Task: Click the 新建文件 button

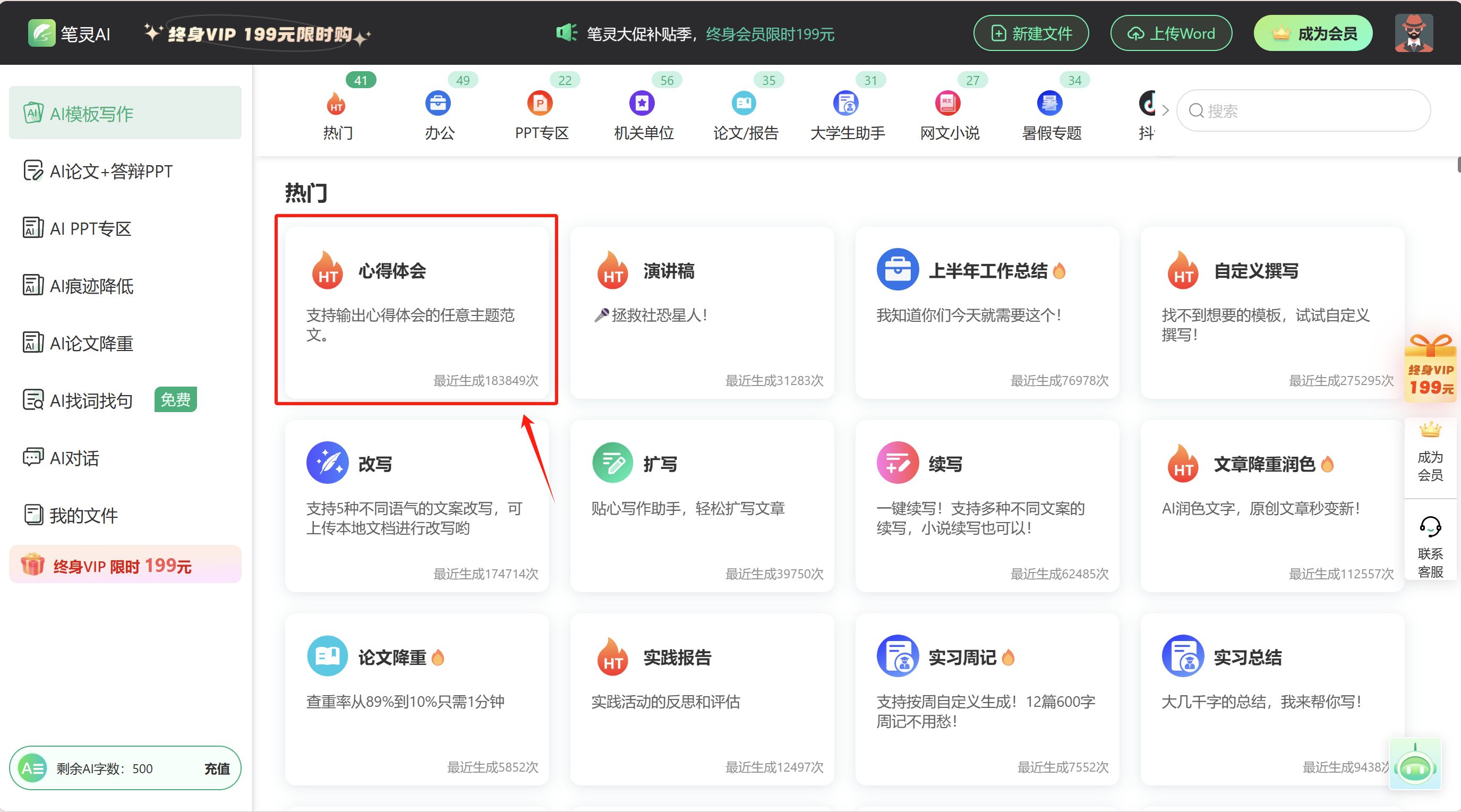Action: point(1030,33)
